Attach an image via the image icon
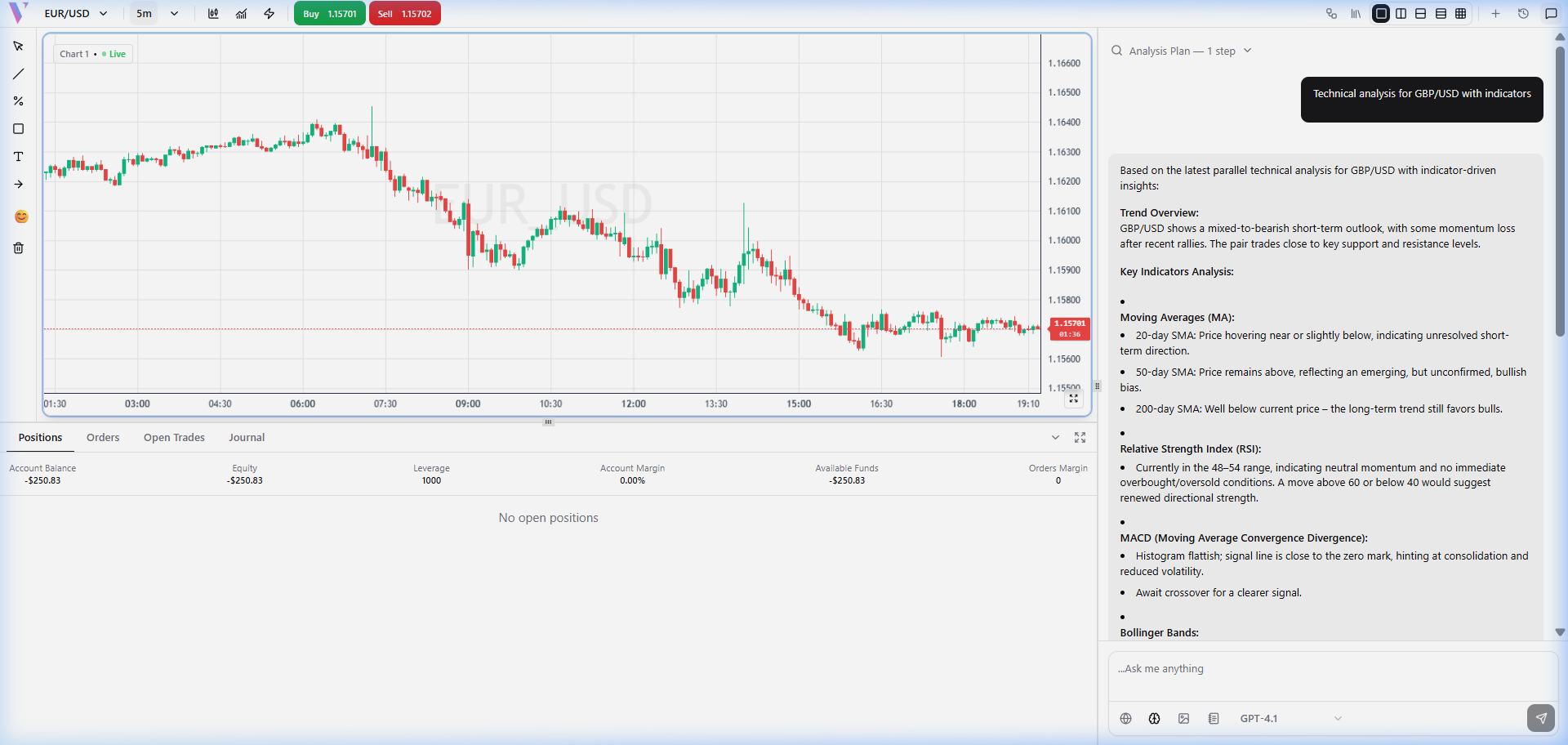The width and height of the screenshot is (1568, 745). point(1183,719)
